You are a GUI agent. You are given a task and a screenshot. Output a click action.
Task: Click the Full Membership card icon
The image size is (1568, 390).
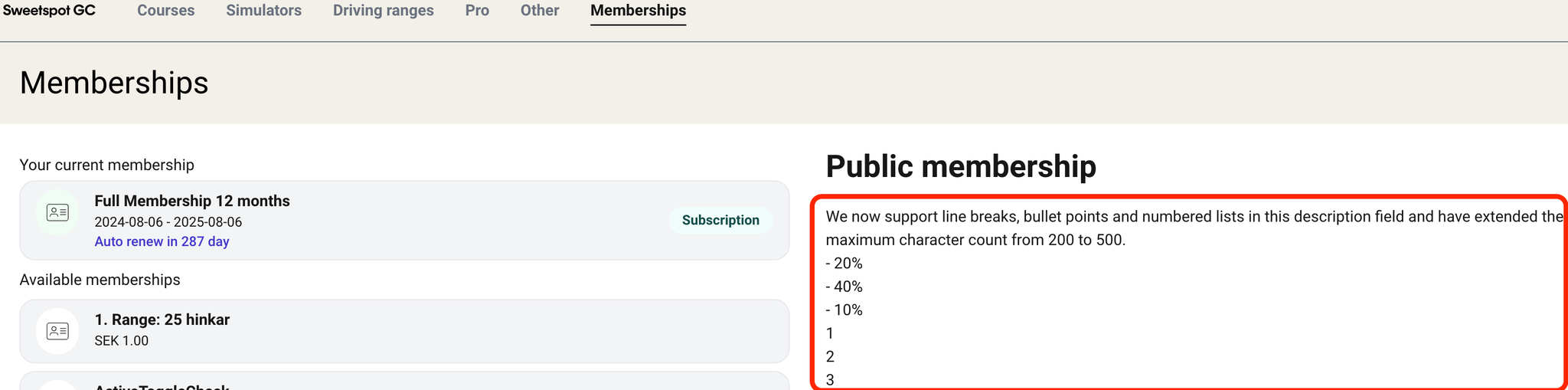(57, 212)
